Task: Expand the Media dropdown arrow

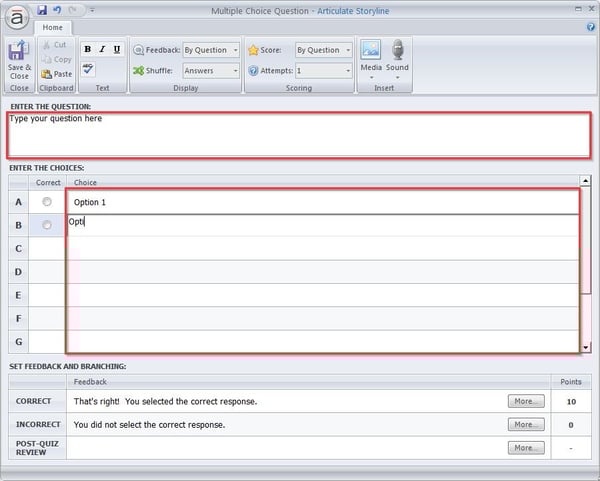Action: tap(371, 78)
